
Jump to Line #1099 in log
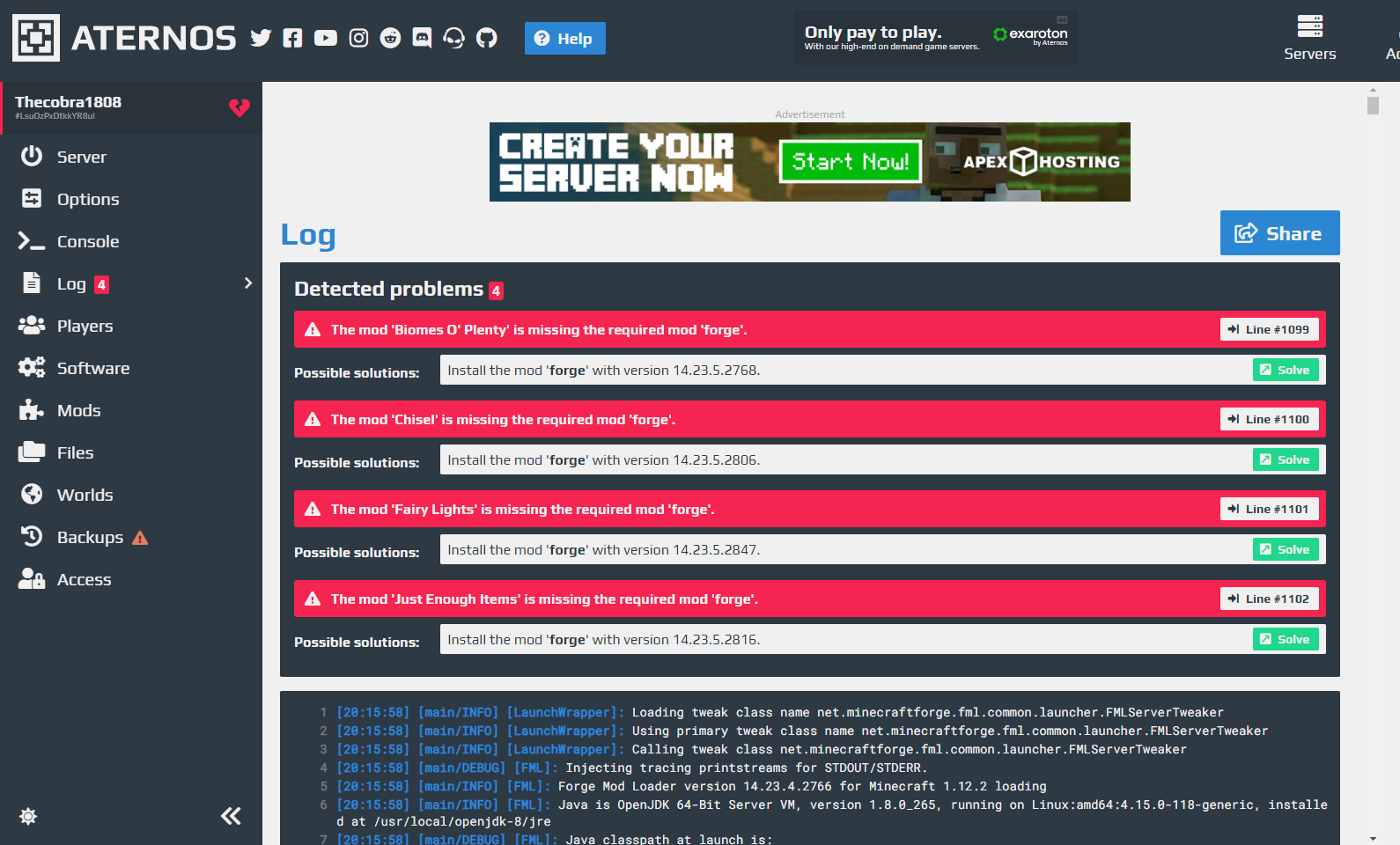pyautogui.click(x=1269, y=329)
